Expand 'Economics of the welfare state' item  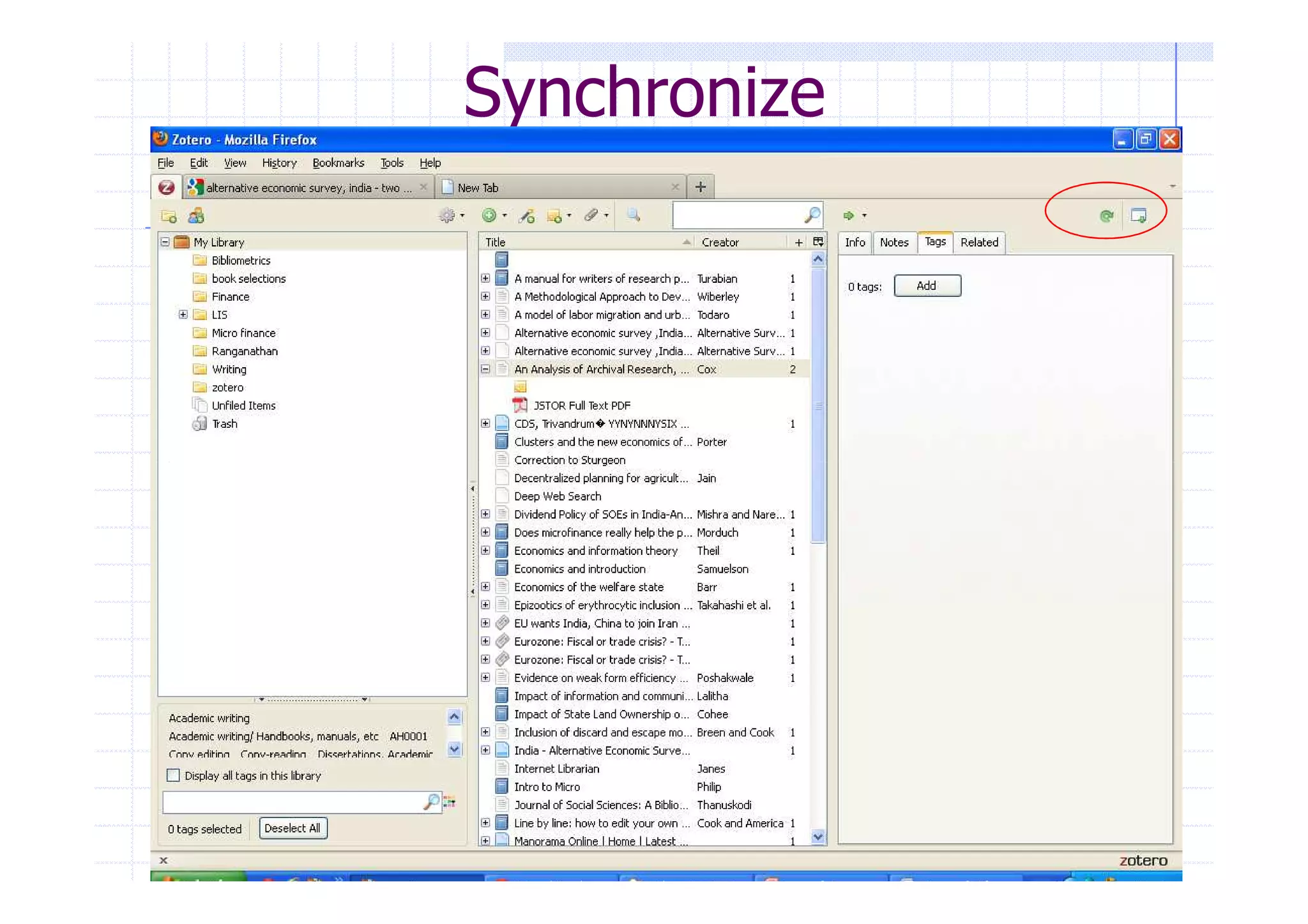[x=485, y=587]
